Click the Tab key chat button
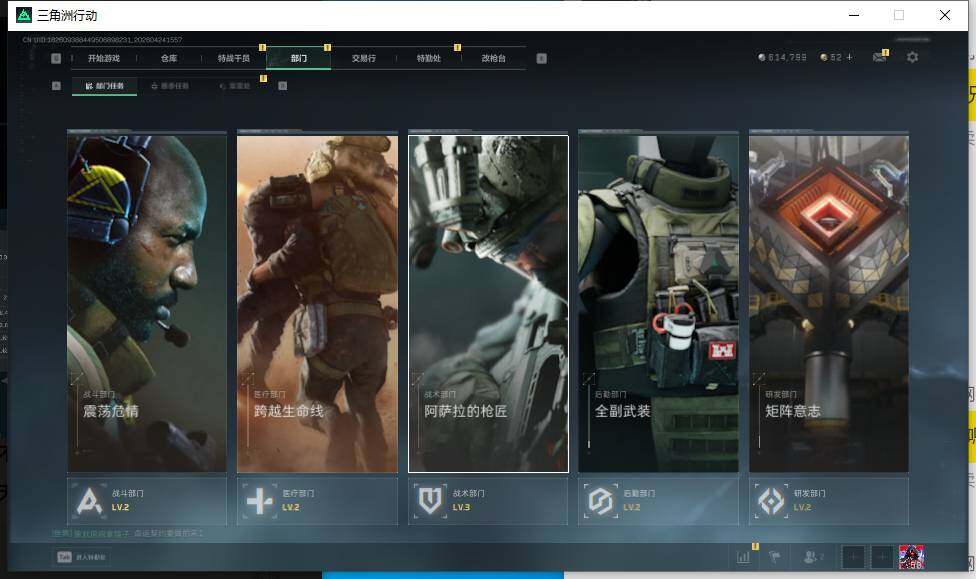976x579 pixels. pyautogui.click(x=82, y=557)
